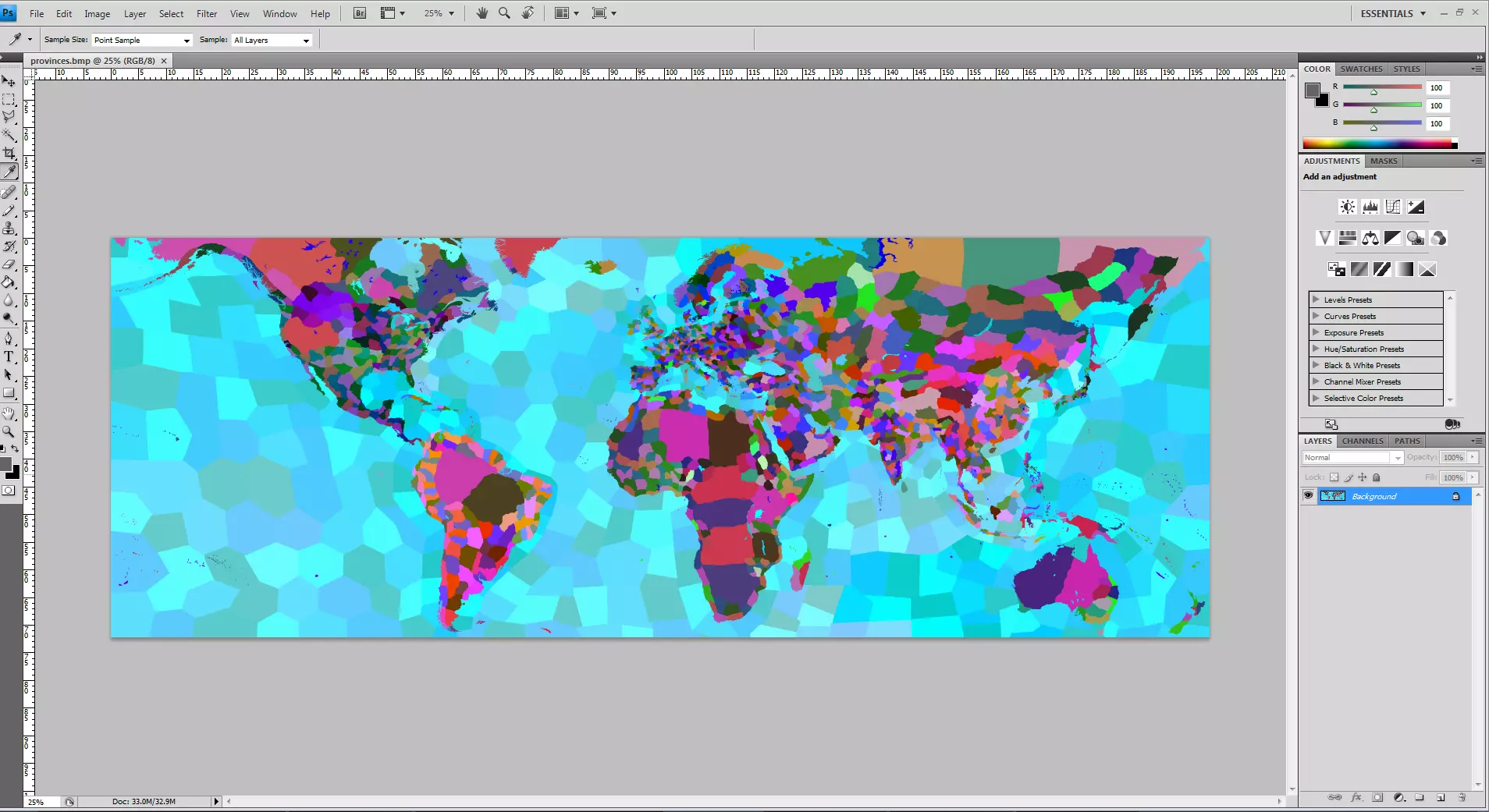Toggle lock position in the Layers panel

1363,477
